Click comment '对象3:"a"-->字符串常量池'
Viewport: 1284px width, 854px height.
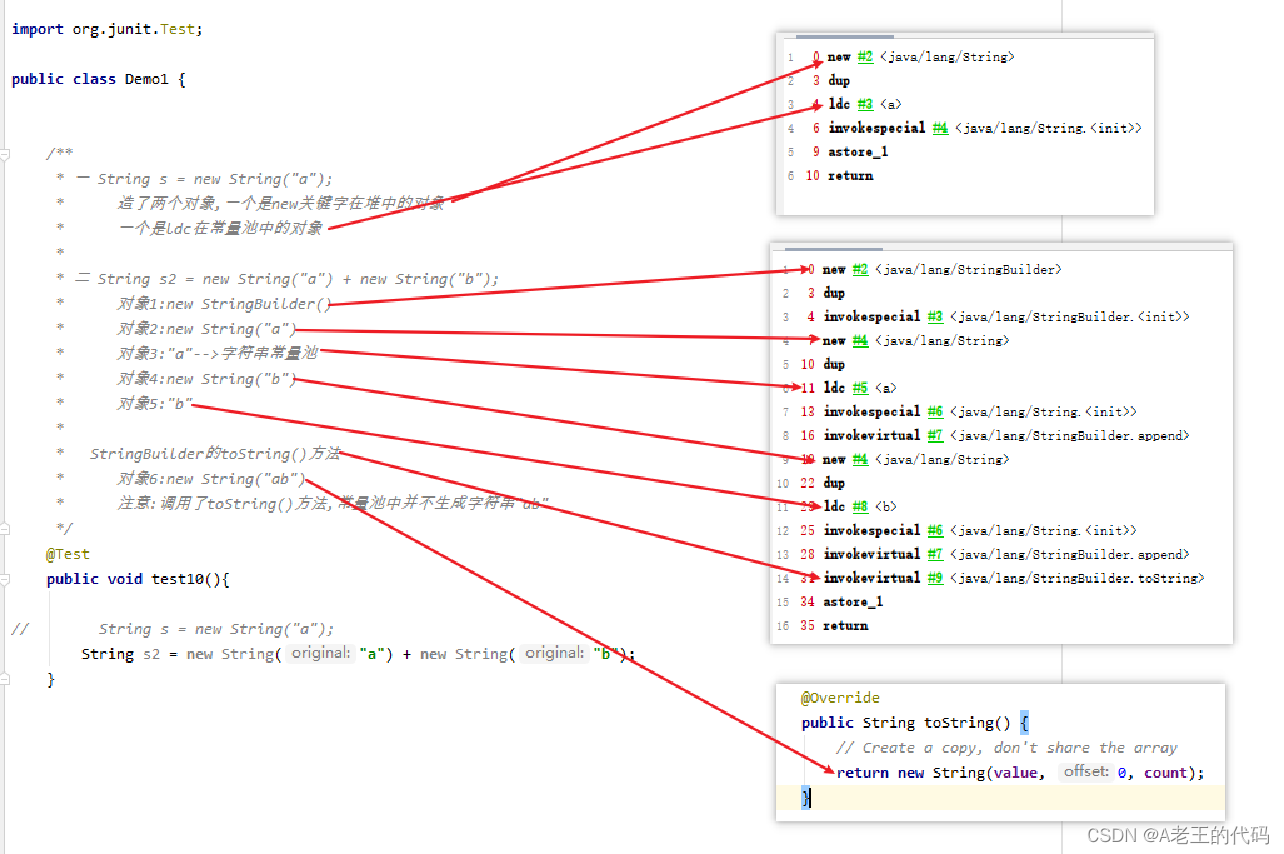click(x=217, y=354)
